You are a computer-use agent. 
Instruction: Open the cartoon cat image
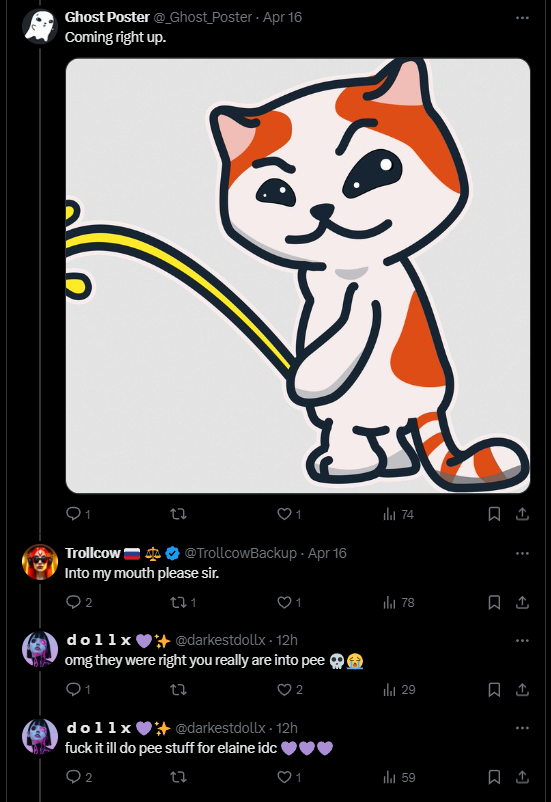(x=298, y=276)
